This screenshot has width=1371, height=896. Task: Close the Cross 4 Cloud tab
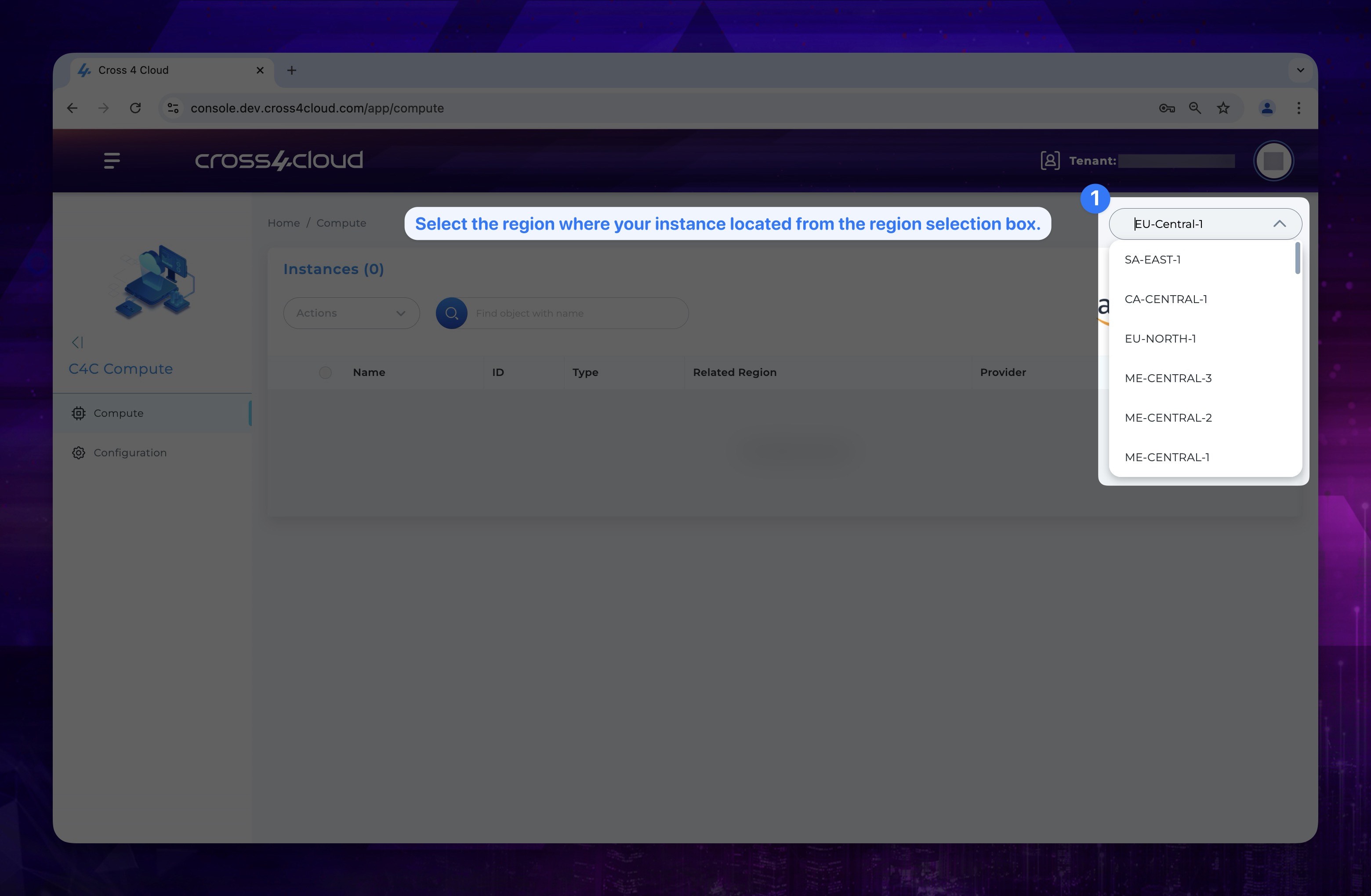coord(260,70)
